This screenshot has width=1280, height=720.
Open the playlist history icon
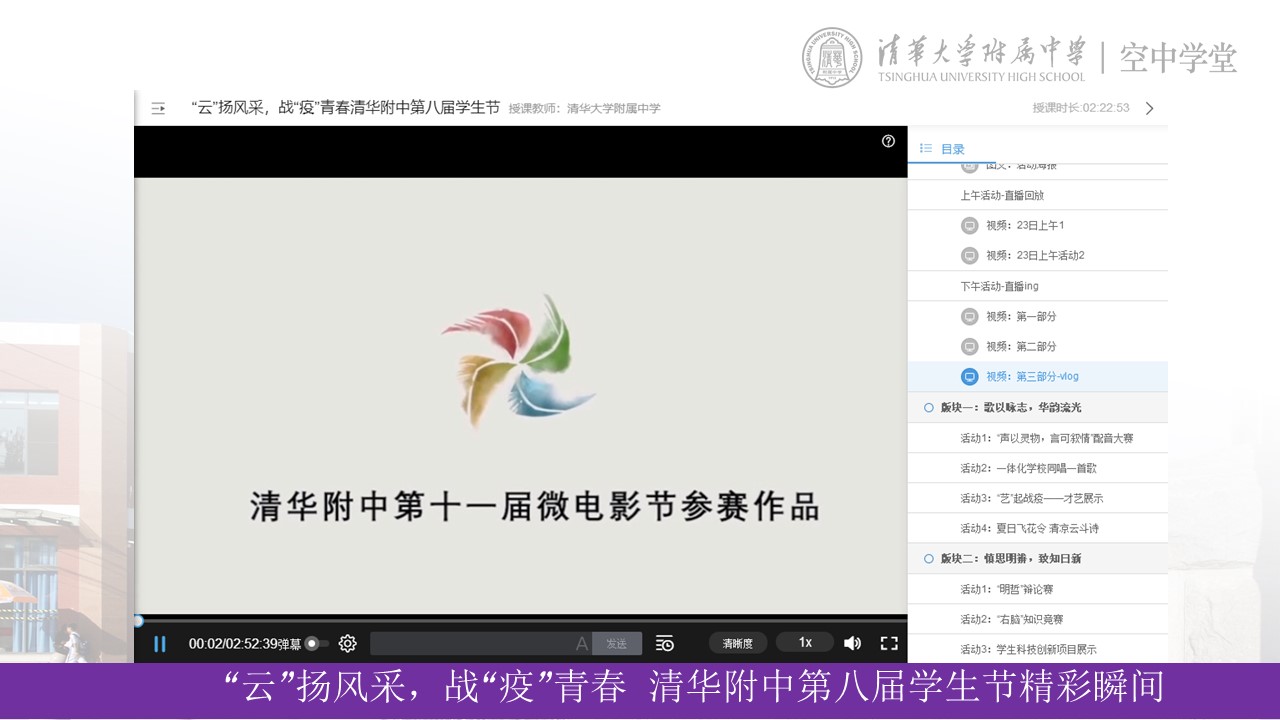click(x=665, y=644)
